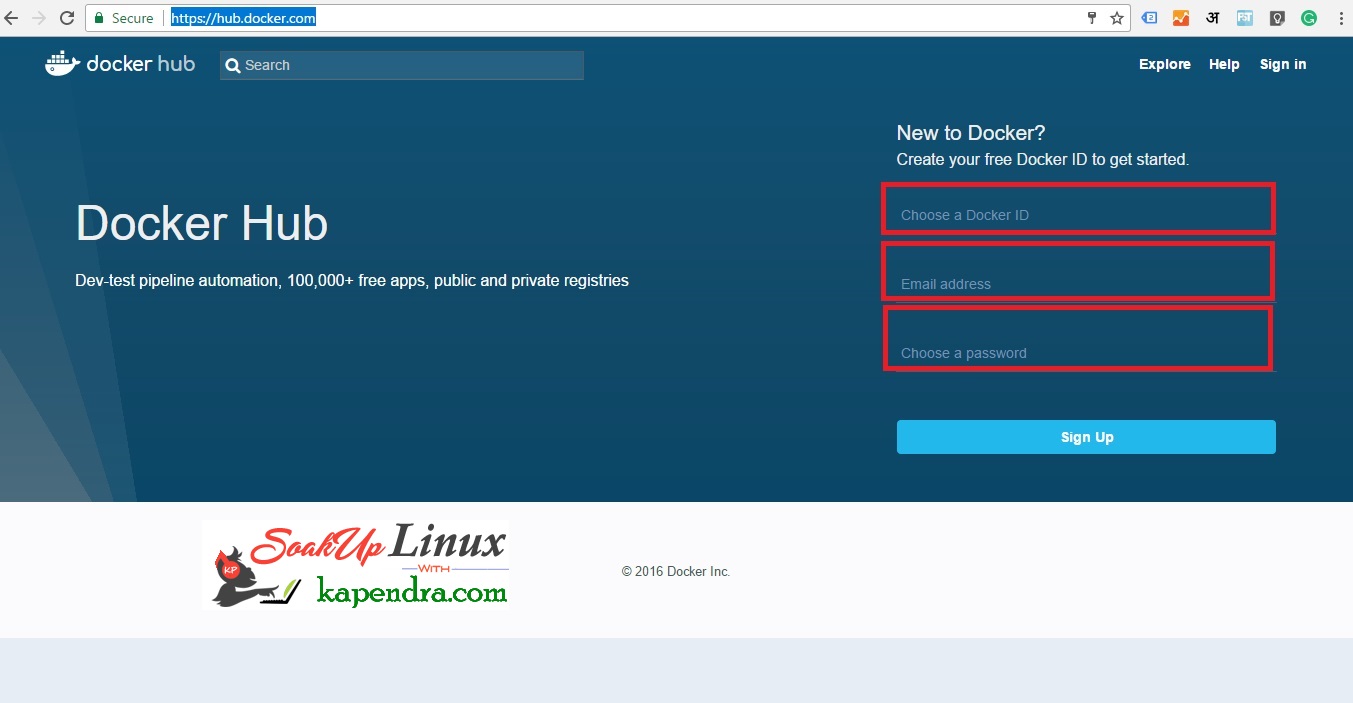This screenshot has width=1353, height=703.
Task: Select the Help menu item
Action: coord(1223,64)
